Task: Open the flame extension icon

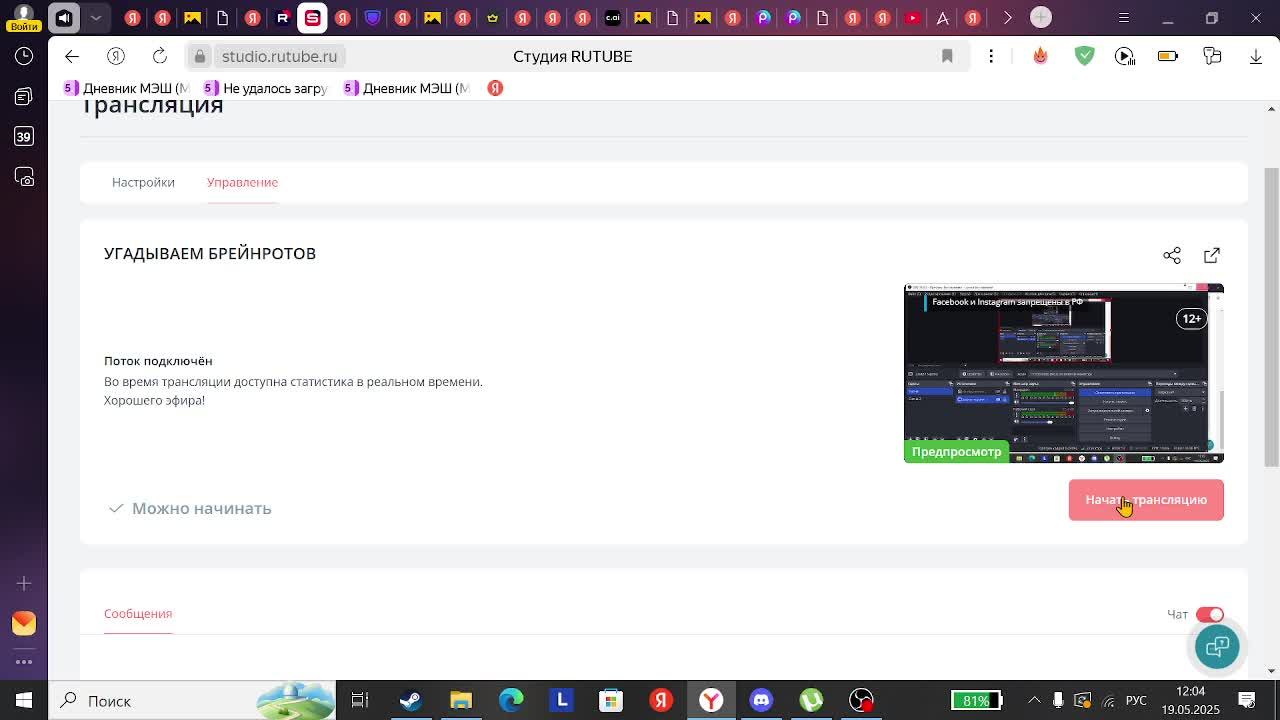Action: (1041, 56)
